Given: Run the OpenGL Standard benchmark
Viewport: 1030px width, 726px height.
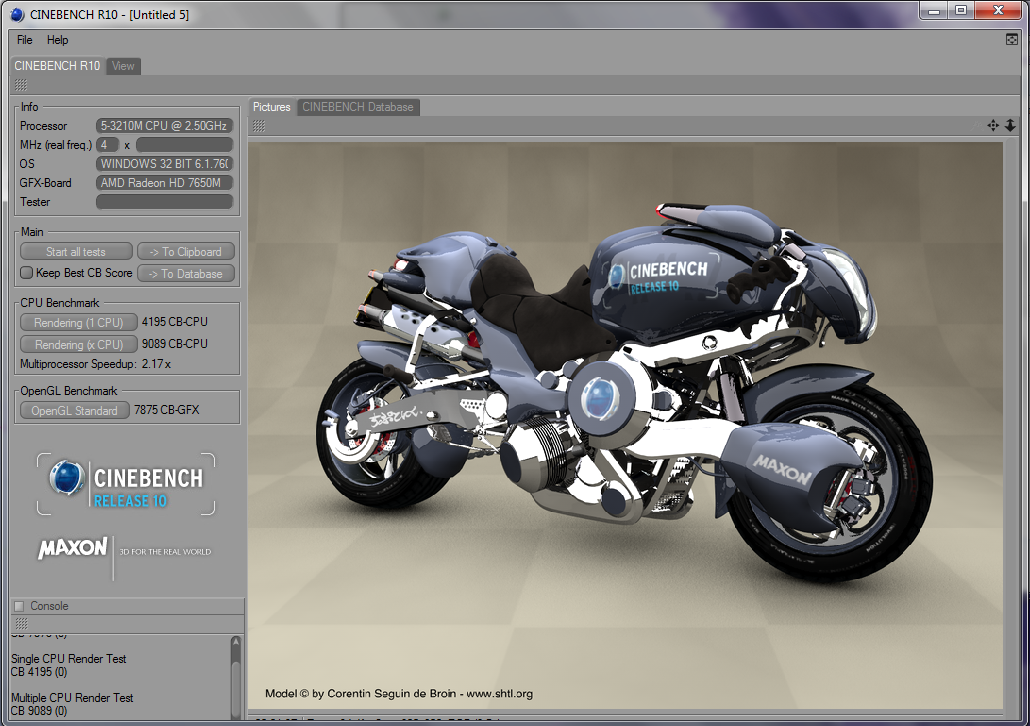Looking at the screenshot, I should tap(74, 411).
